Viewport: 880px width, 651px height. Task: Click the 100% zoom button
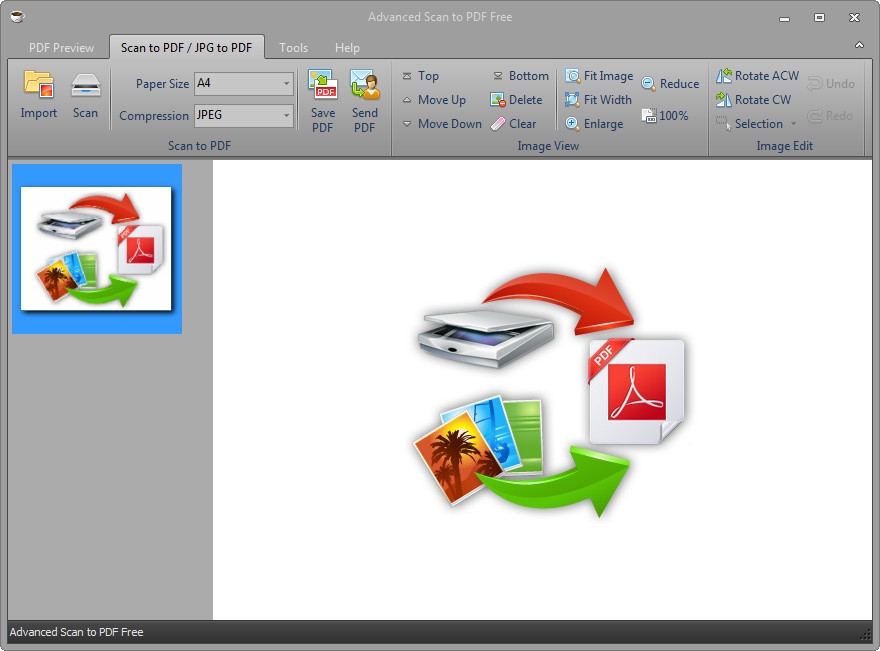point(667,115)
